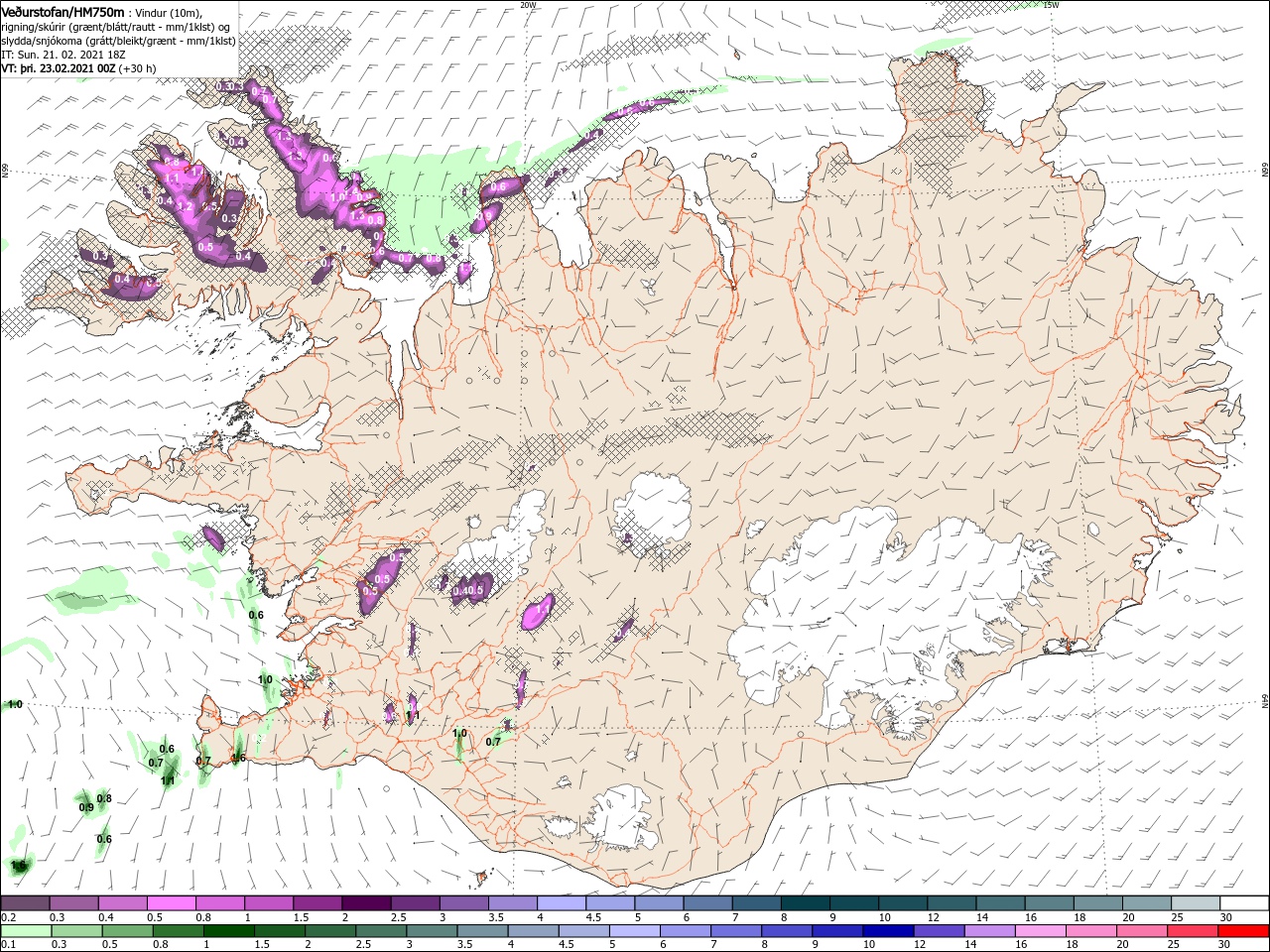The height and width of the screenshot is (952, 1270).
Task: Select the 2 grey-green swatch in the rain legend row
Action: pyautogui.click(x=328, y=931)
